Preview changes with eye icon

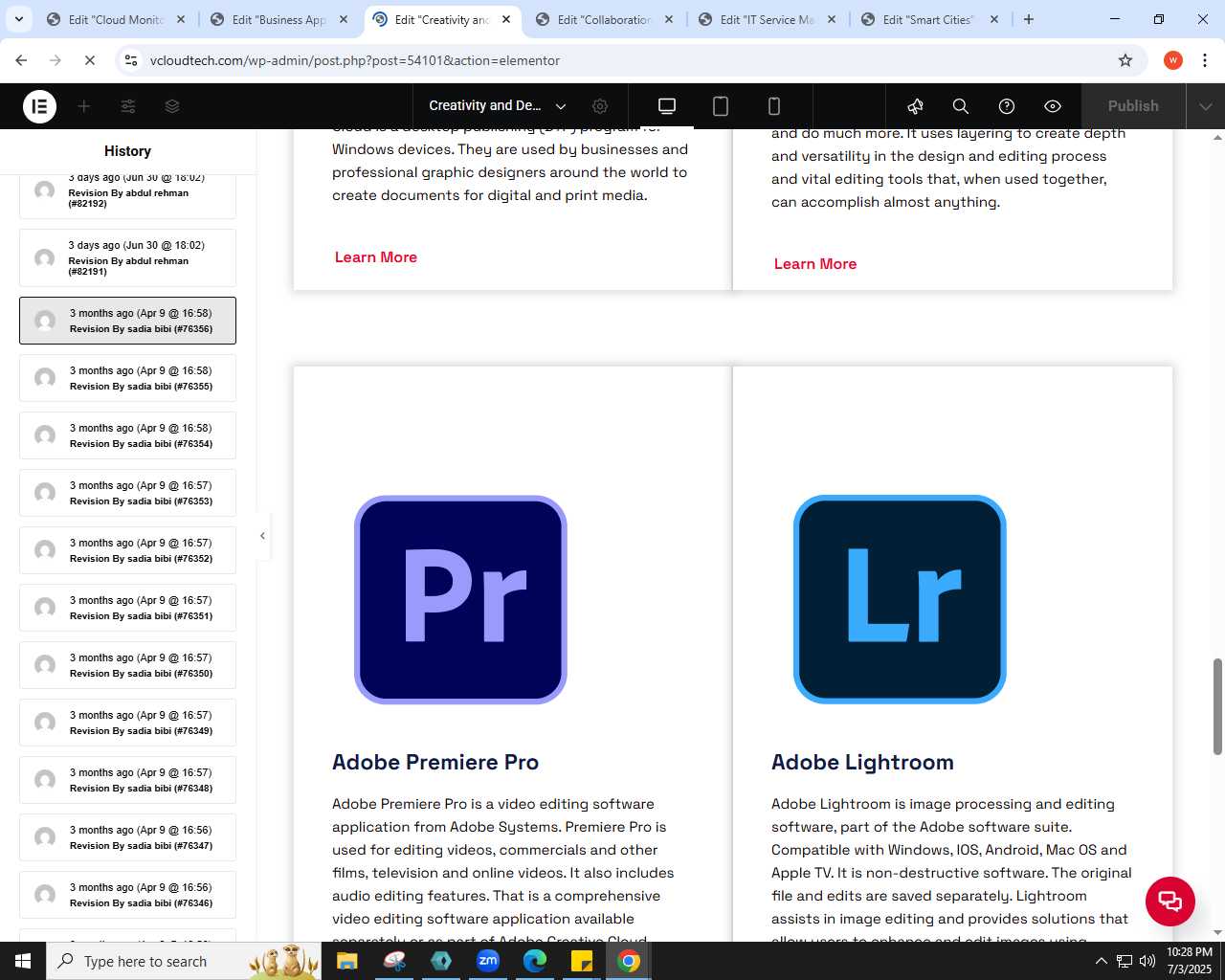point(1053,106)
